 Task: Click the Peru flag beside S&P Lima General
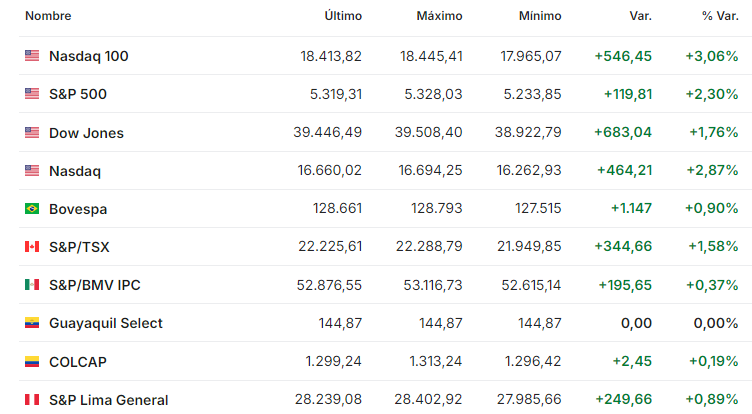[32, 399]
